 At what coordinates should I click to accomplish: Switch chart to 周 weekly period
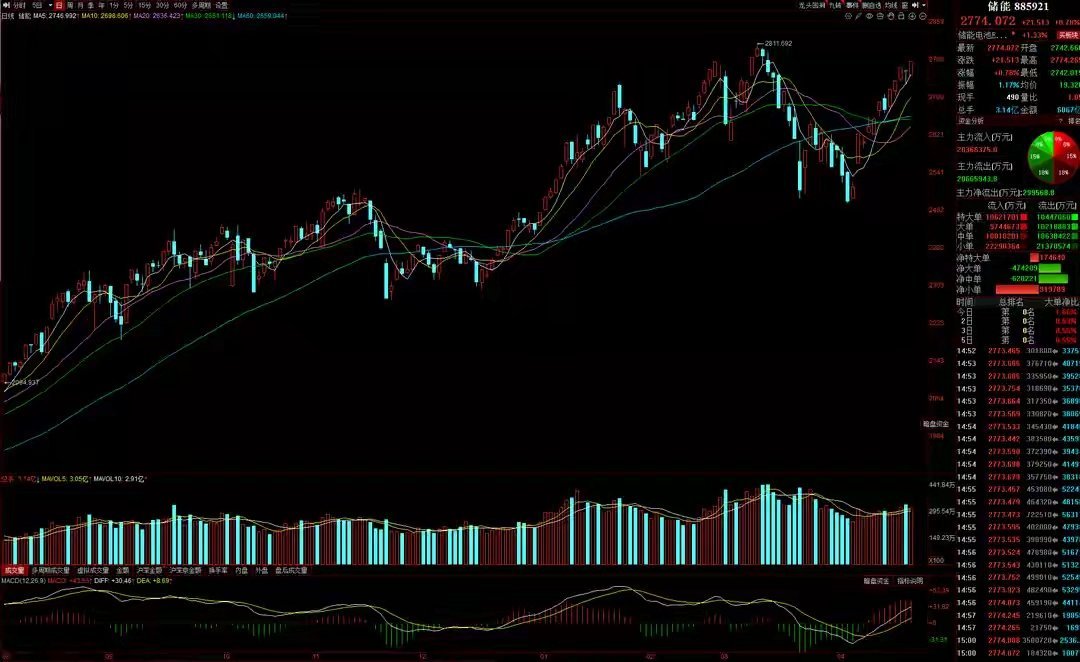pos(70,5)
